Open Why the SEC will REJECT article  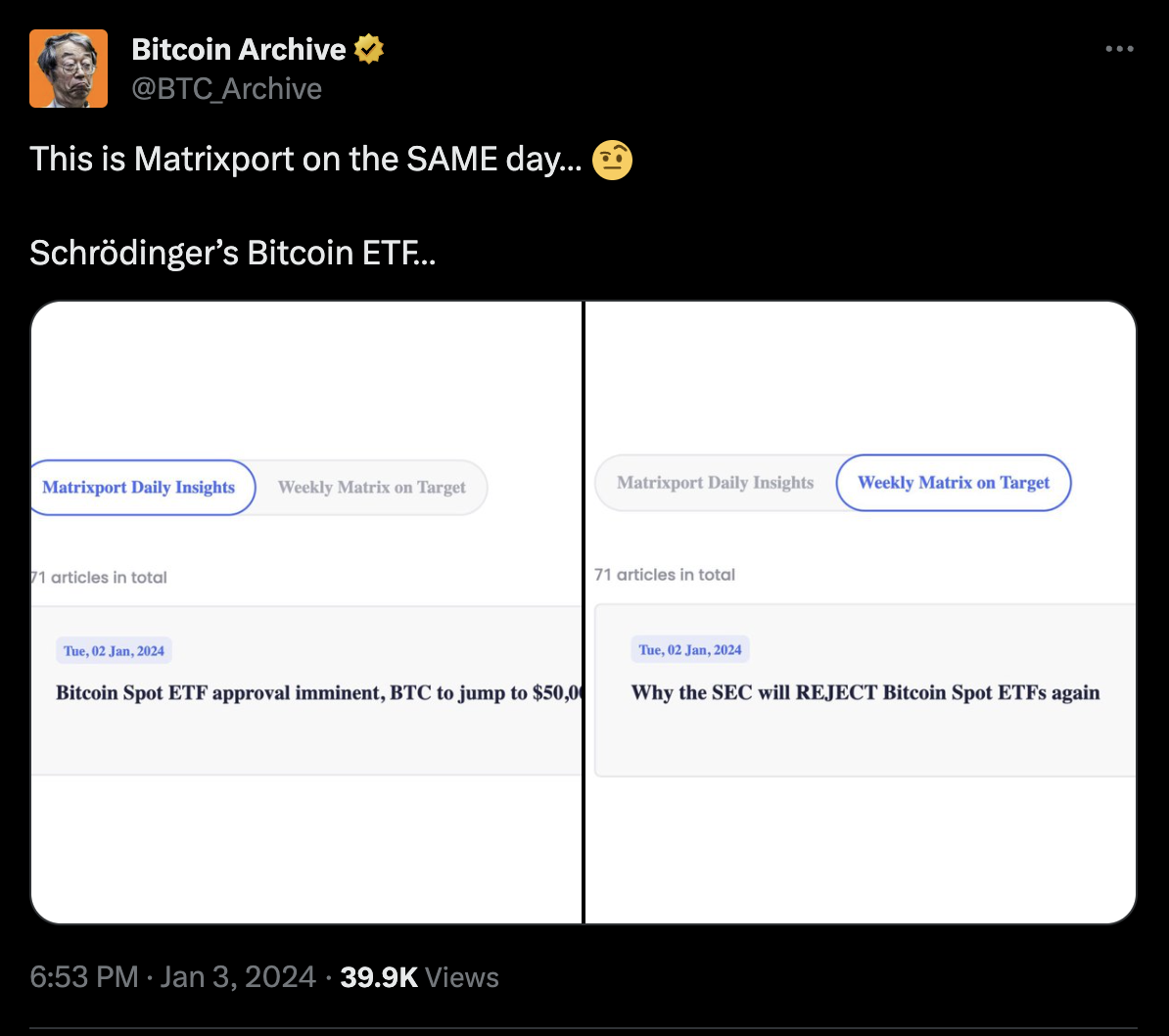865,693
